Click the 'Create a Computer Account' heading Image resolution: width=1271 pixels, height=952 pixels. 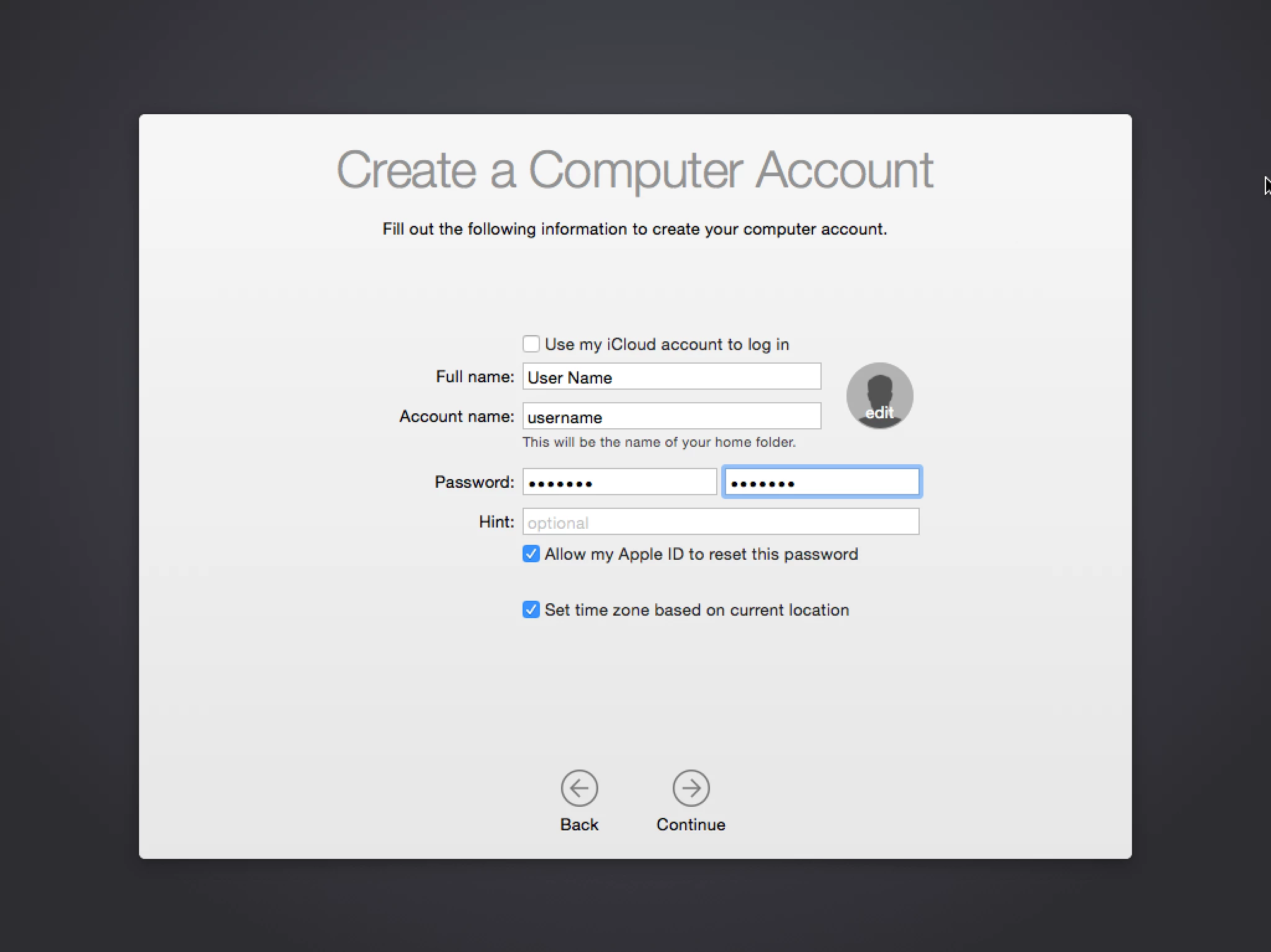pos(635,169)
